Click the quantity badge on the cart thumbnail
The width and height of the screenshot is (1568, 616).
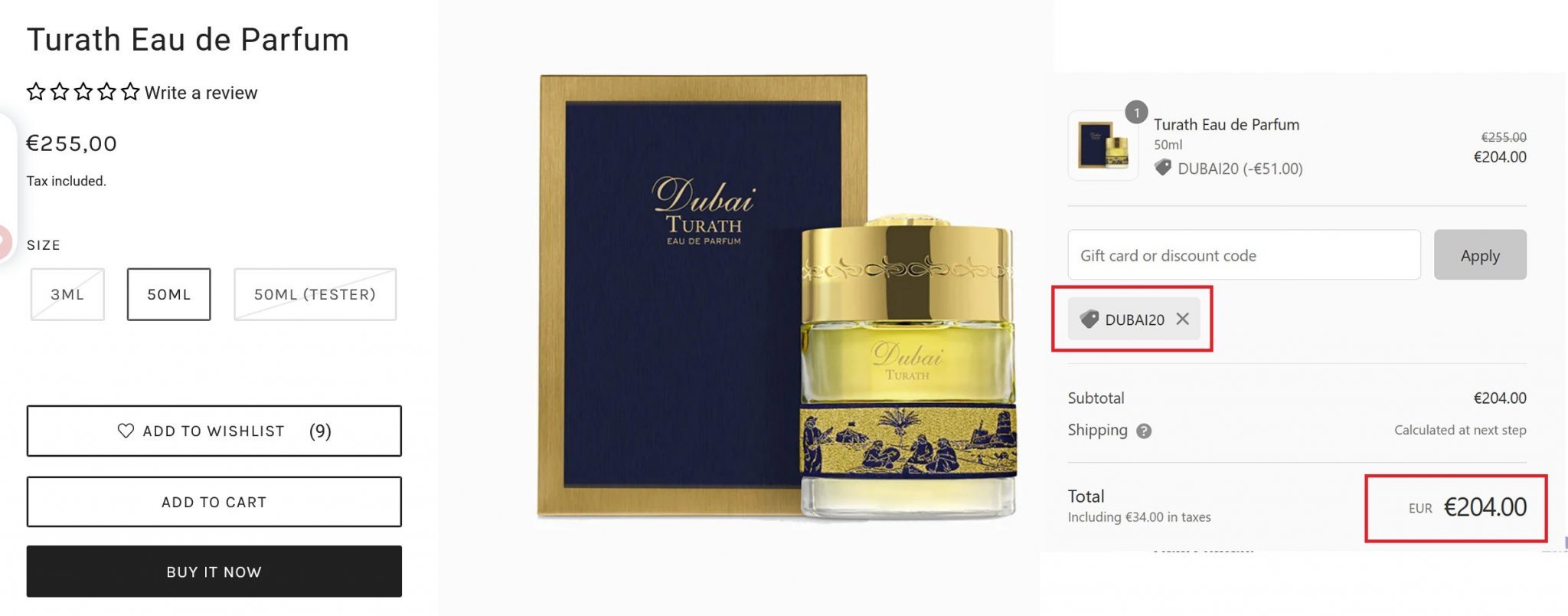click(x=1136, y=113)
